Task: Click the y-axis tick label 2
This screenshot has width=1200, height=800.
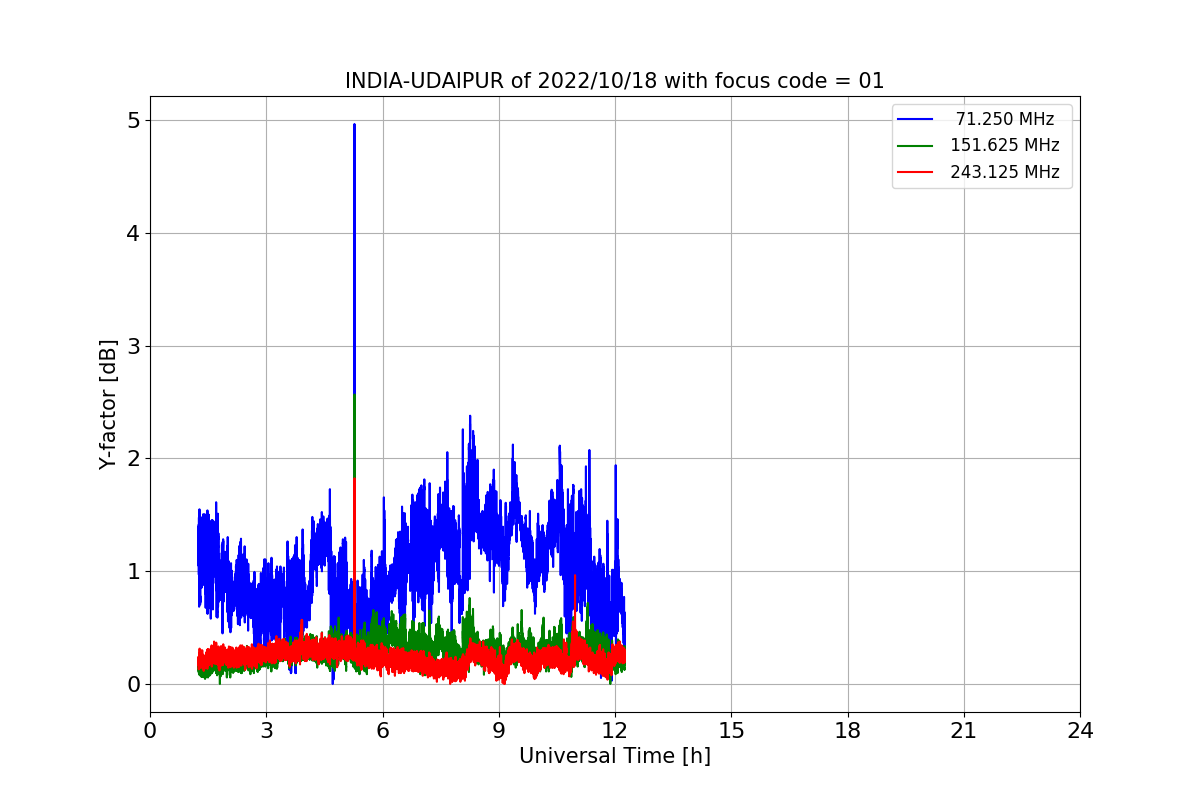Action: [133, 458]
